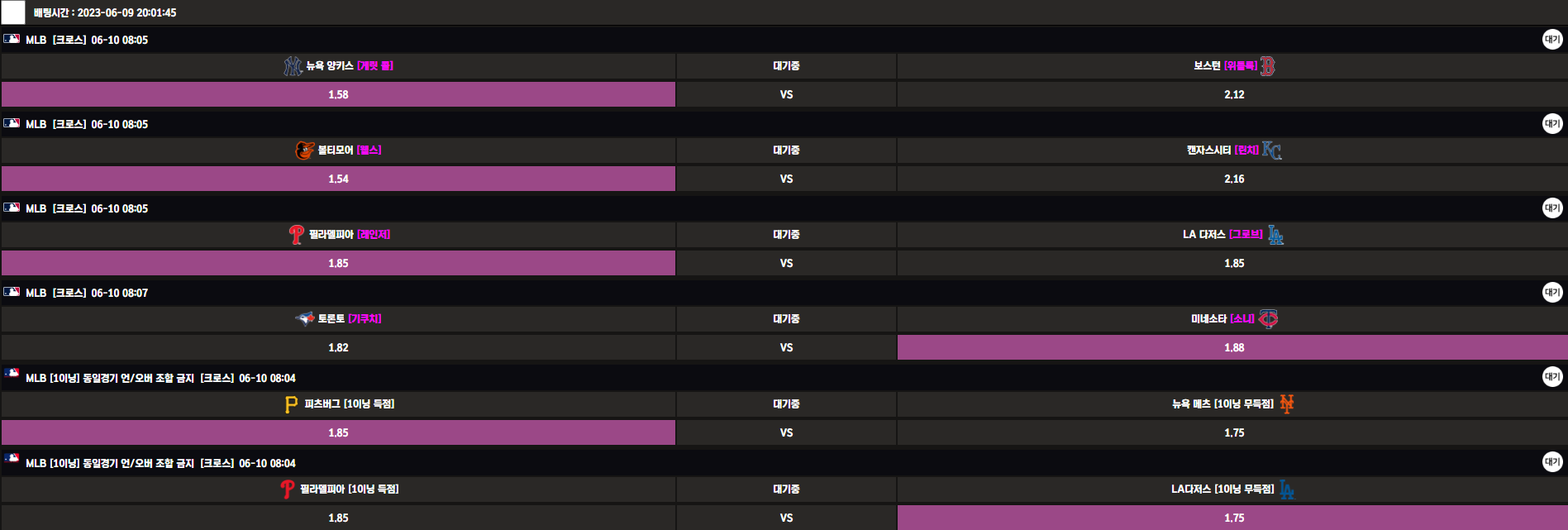Click the Minnesota Twins logo
Screen dimensions: 1568x530
tap(1268, 319)
